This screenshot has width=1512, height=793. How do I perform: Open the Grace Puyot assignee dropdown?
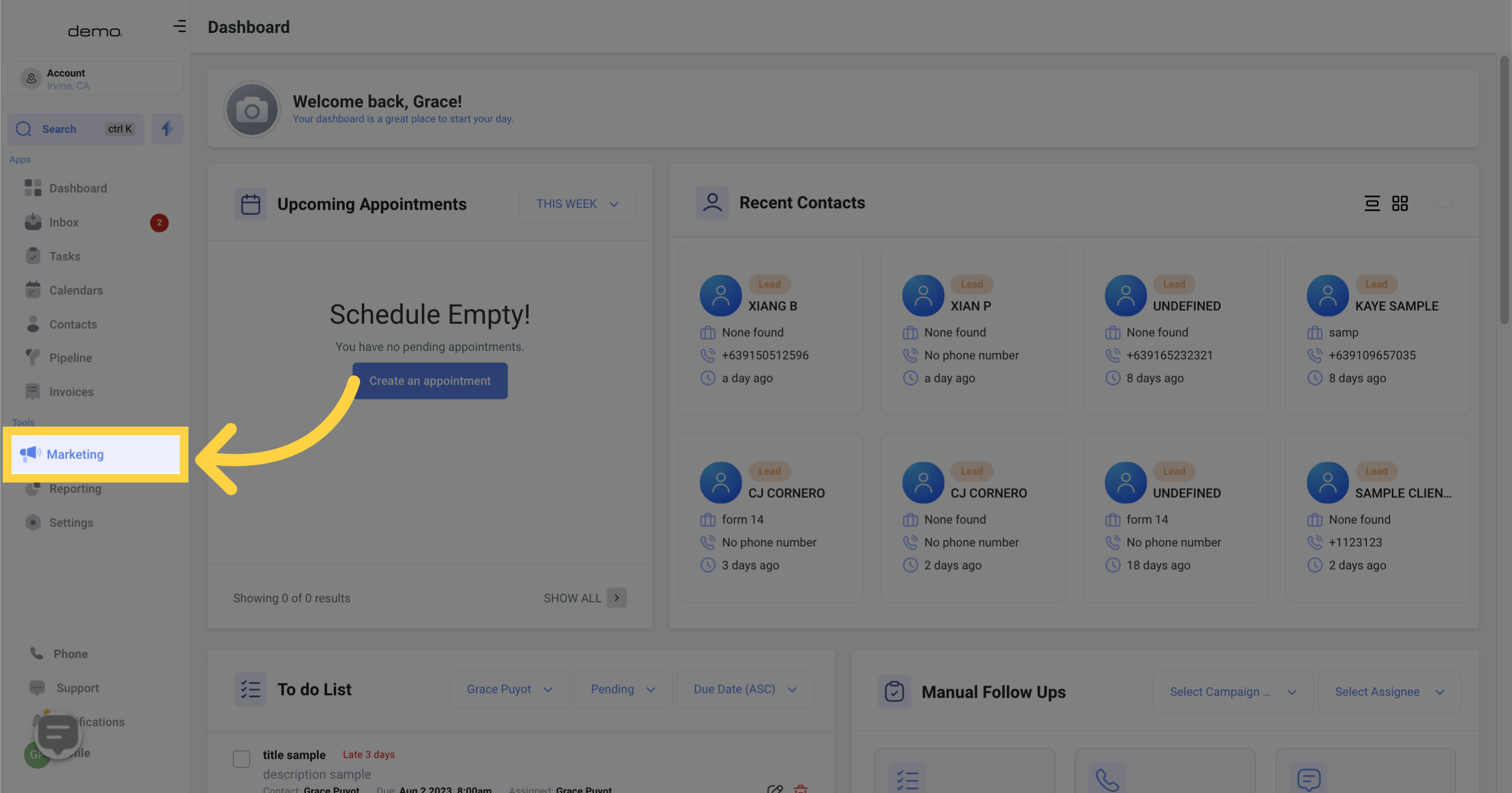(x=509, y=689)
